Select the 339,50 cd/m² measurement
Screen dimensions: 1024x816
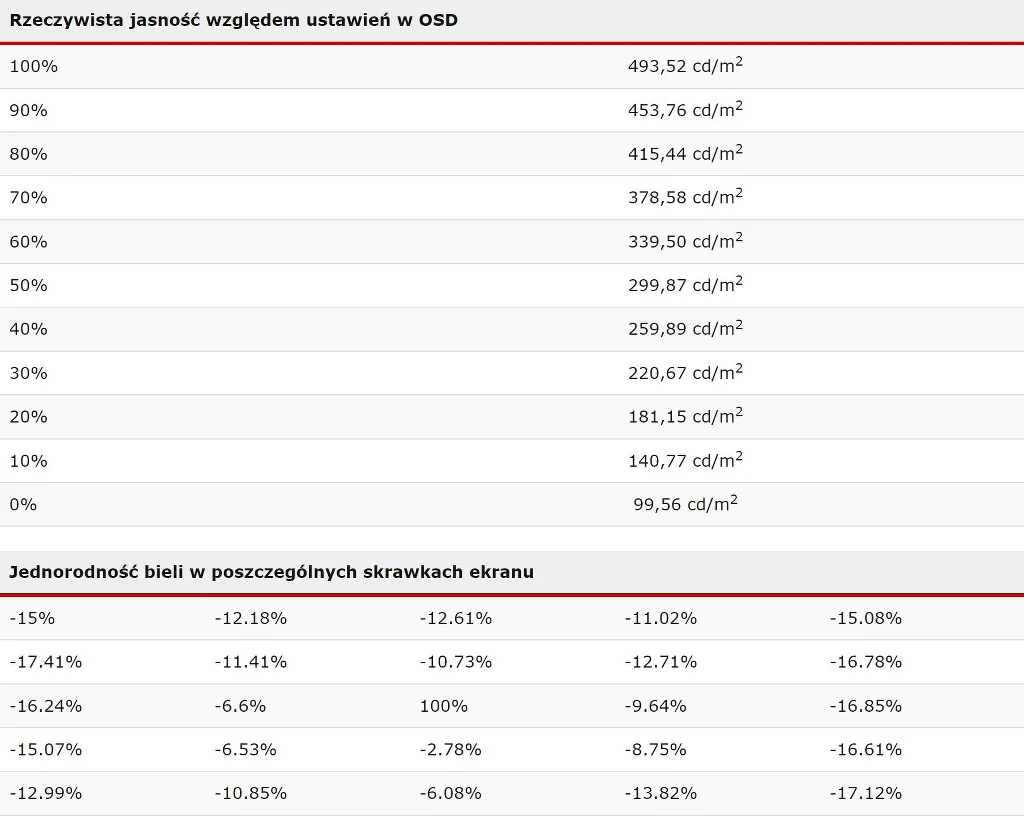pyautogui.click(x=685, y=242)
